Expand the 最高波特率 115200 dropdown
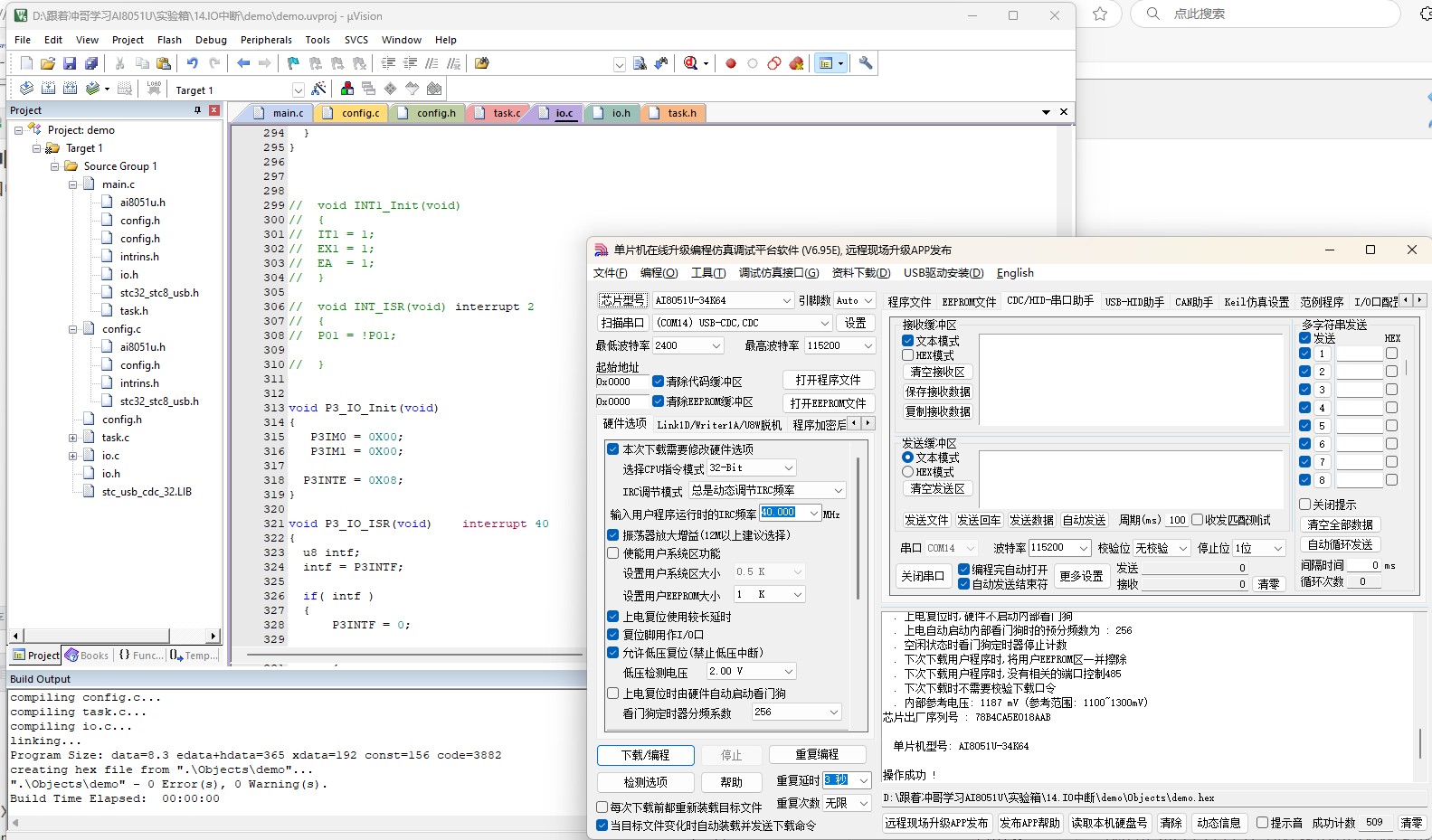The width and height of the screenshot is (1432, 840). (868, 345)
